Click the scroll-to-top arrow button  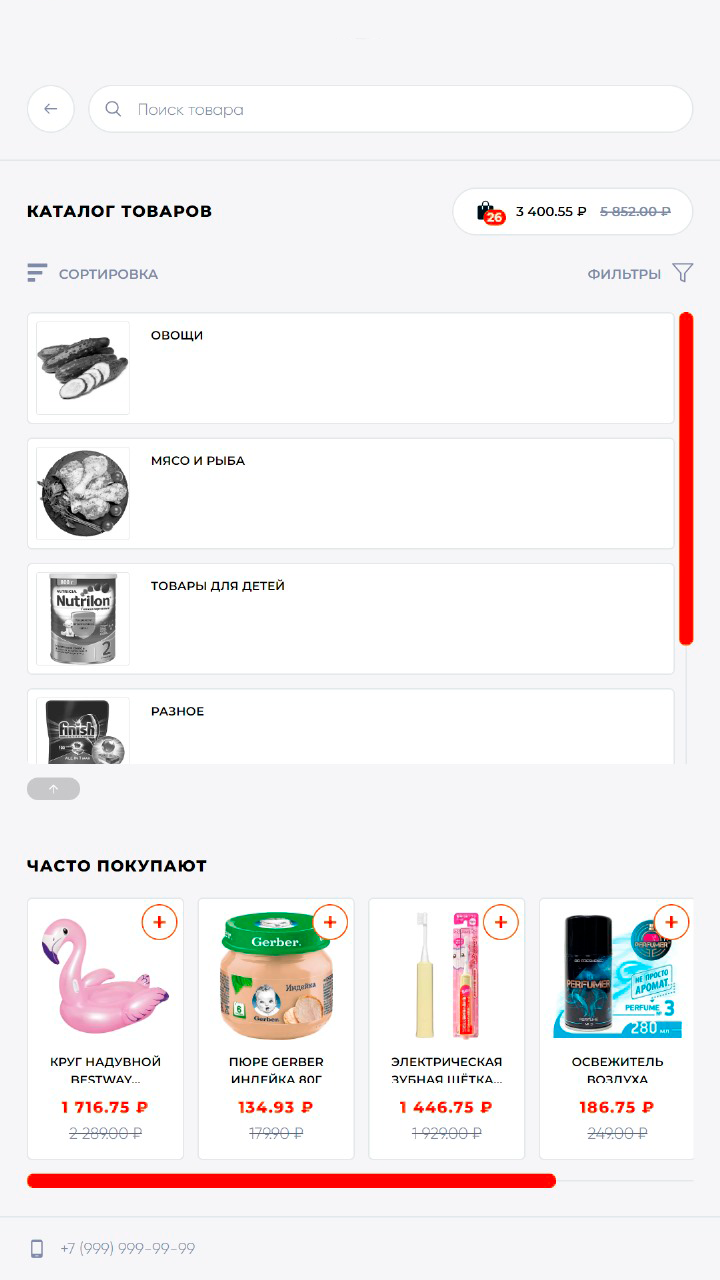point(53,789)
